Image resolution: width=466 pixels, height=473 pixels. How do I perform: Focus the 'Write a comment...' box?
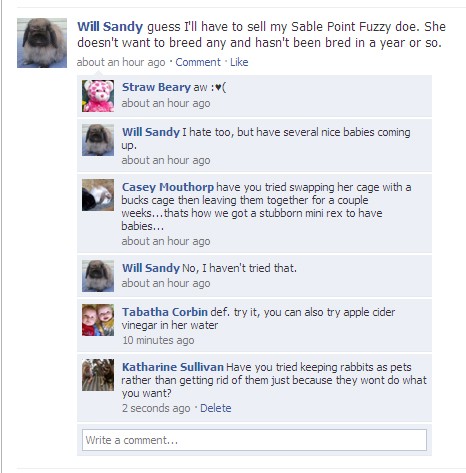coord(254,440)
